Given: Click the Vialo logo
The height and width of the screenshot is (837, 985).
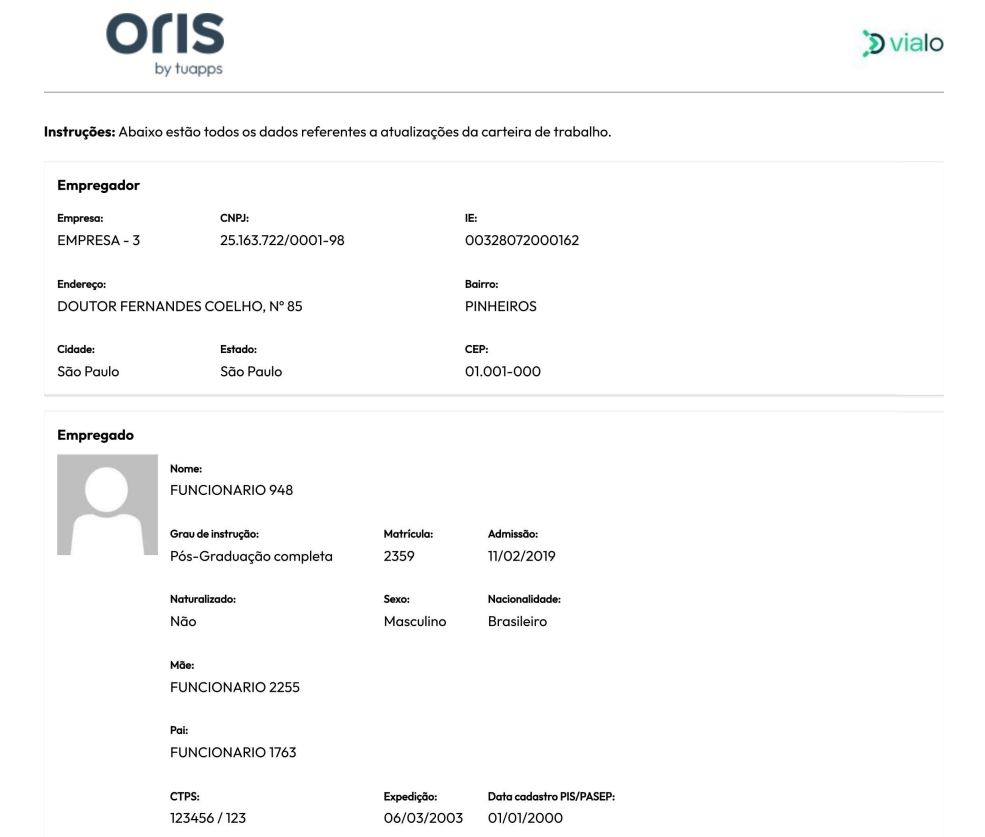Looking at the screenshot, I should click(903, 43).
